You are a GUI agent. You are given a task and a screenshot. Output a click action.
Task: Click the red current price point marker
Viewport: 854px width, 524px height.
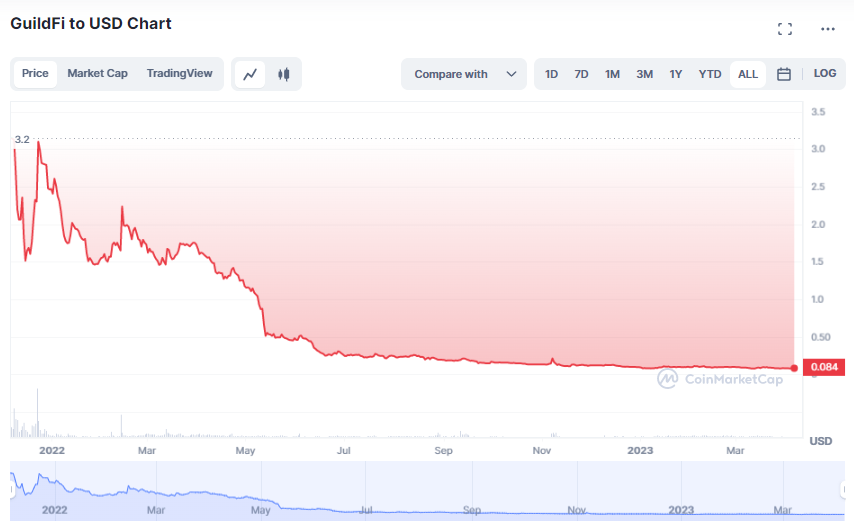(794, 368)
